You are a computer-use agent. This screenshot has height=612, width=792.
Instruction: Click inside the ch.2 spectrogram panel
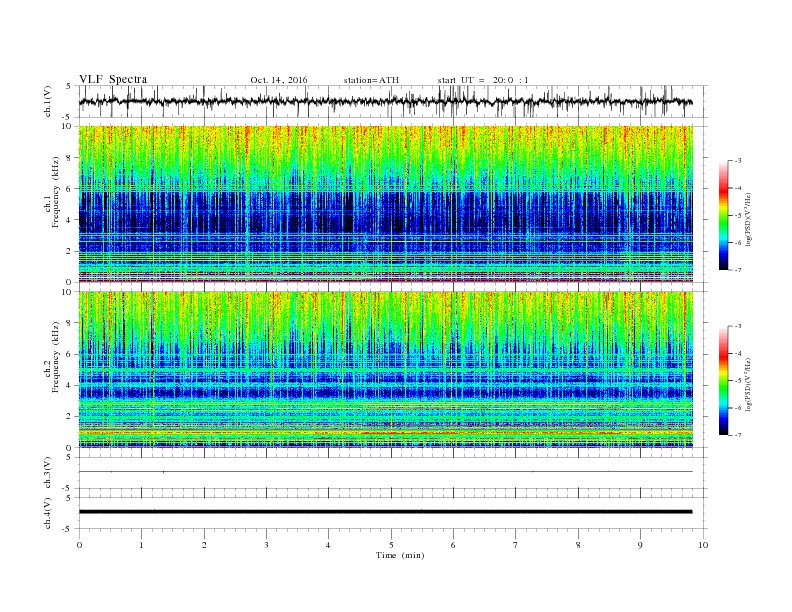pos(385,370)
